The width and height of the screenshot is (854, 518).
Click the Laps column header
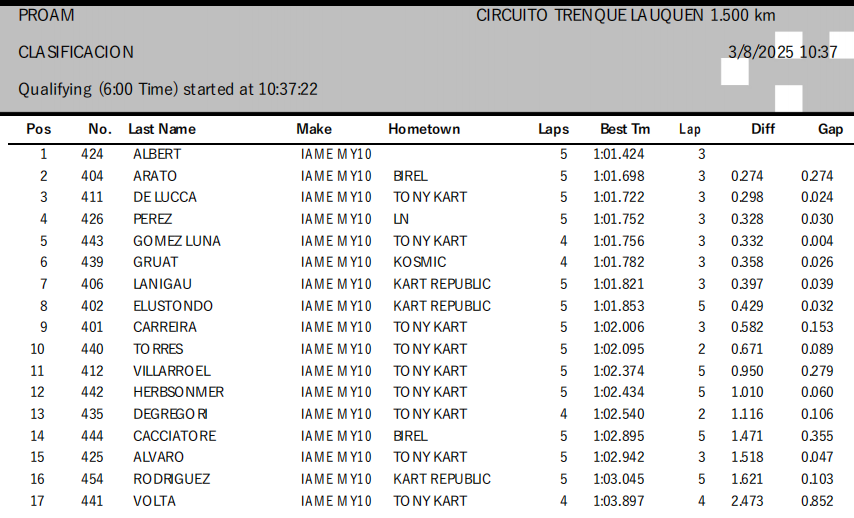click(553, 129)
